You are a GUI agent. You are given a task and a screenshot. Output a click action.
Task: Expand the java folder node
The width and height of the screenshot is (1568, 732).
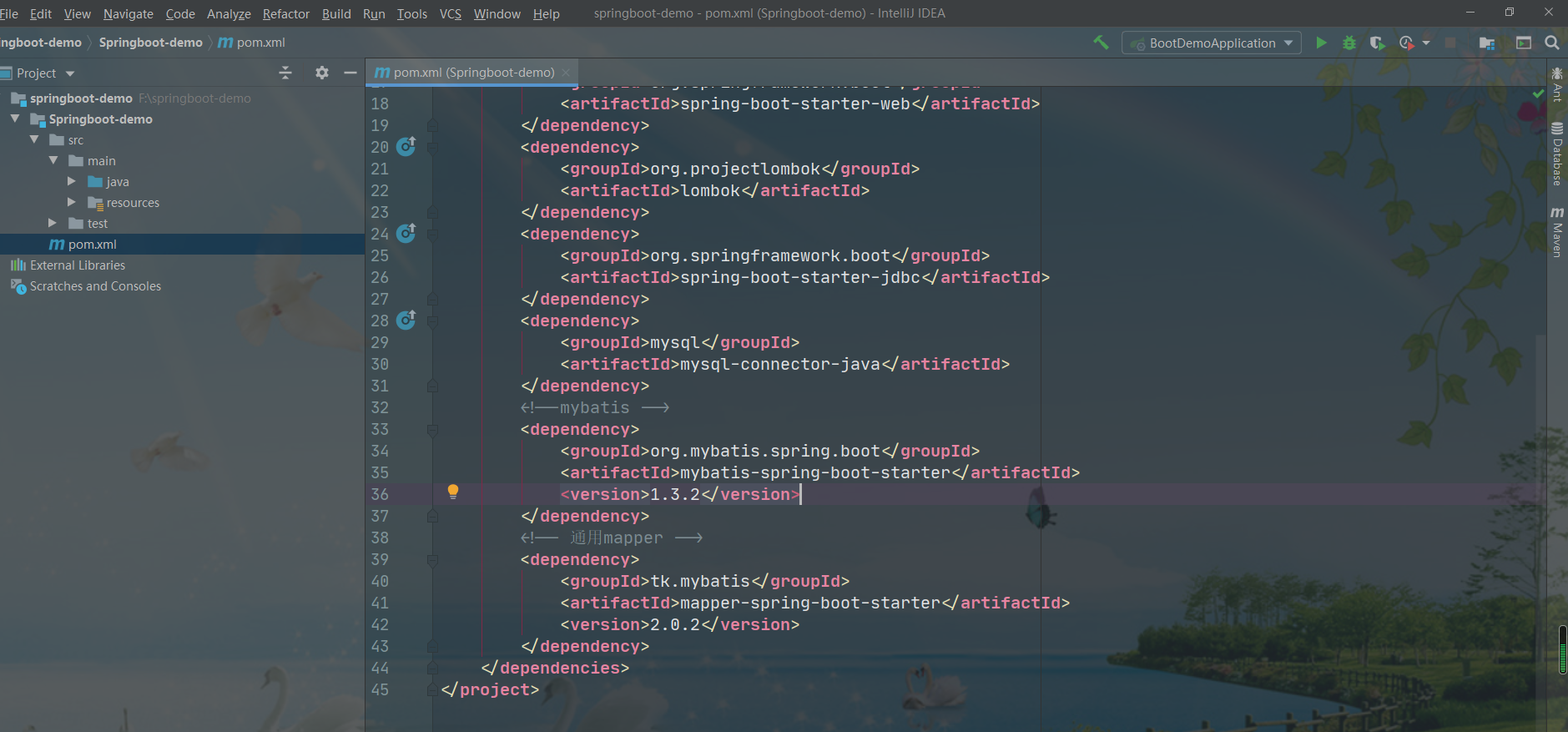pos(72,181)
